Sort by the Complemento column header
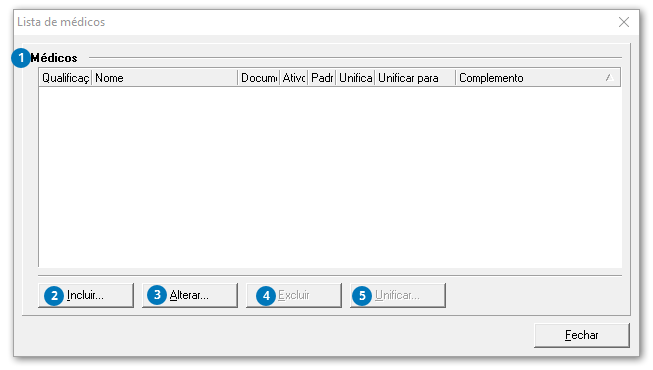653x370 pixels. [538, 78]
